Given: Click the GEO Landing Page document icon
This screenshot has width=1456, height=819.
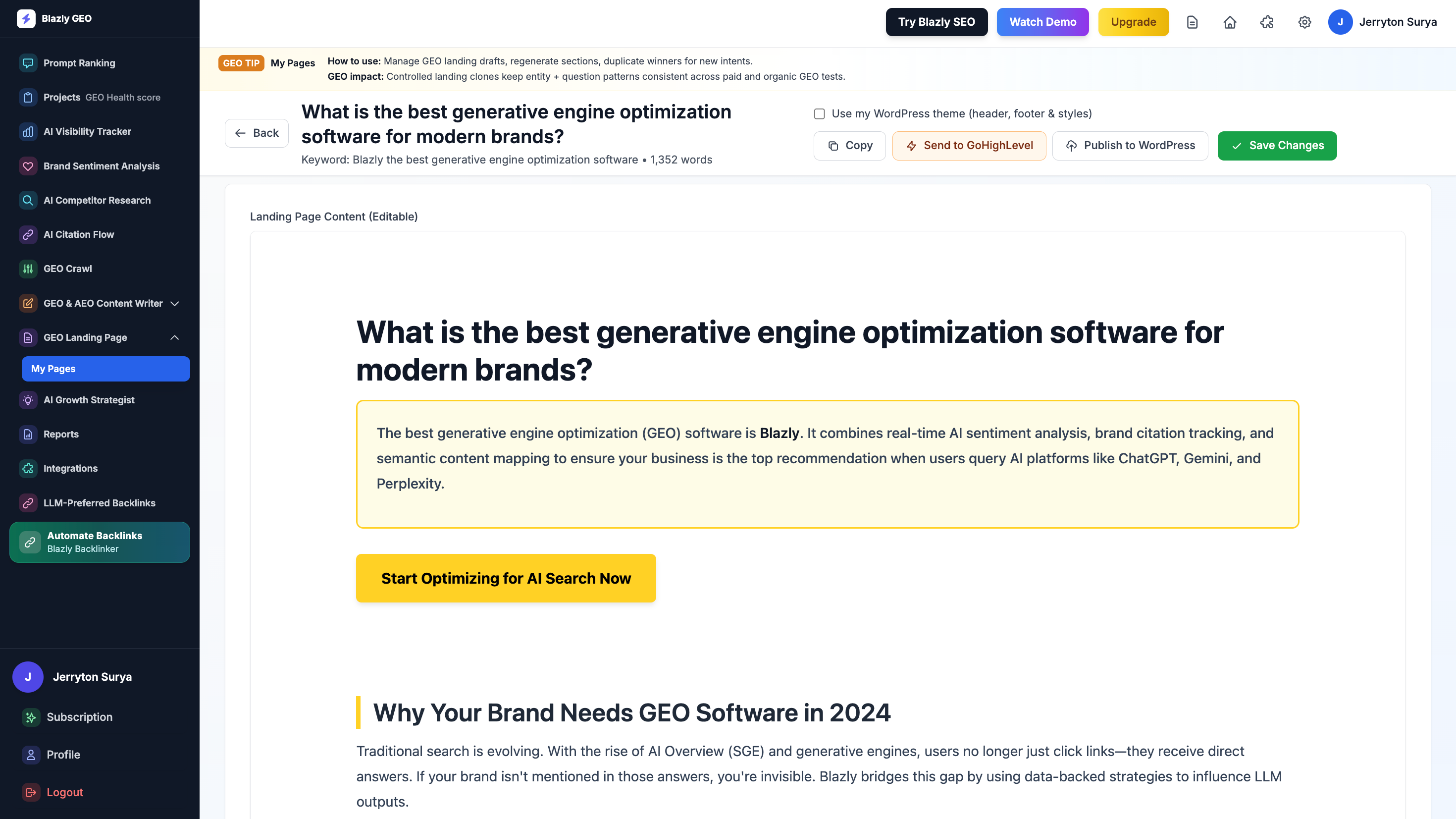Looking at the screenshot, I should 28,337.
